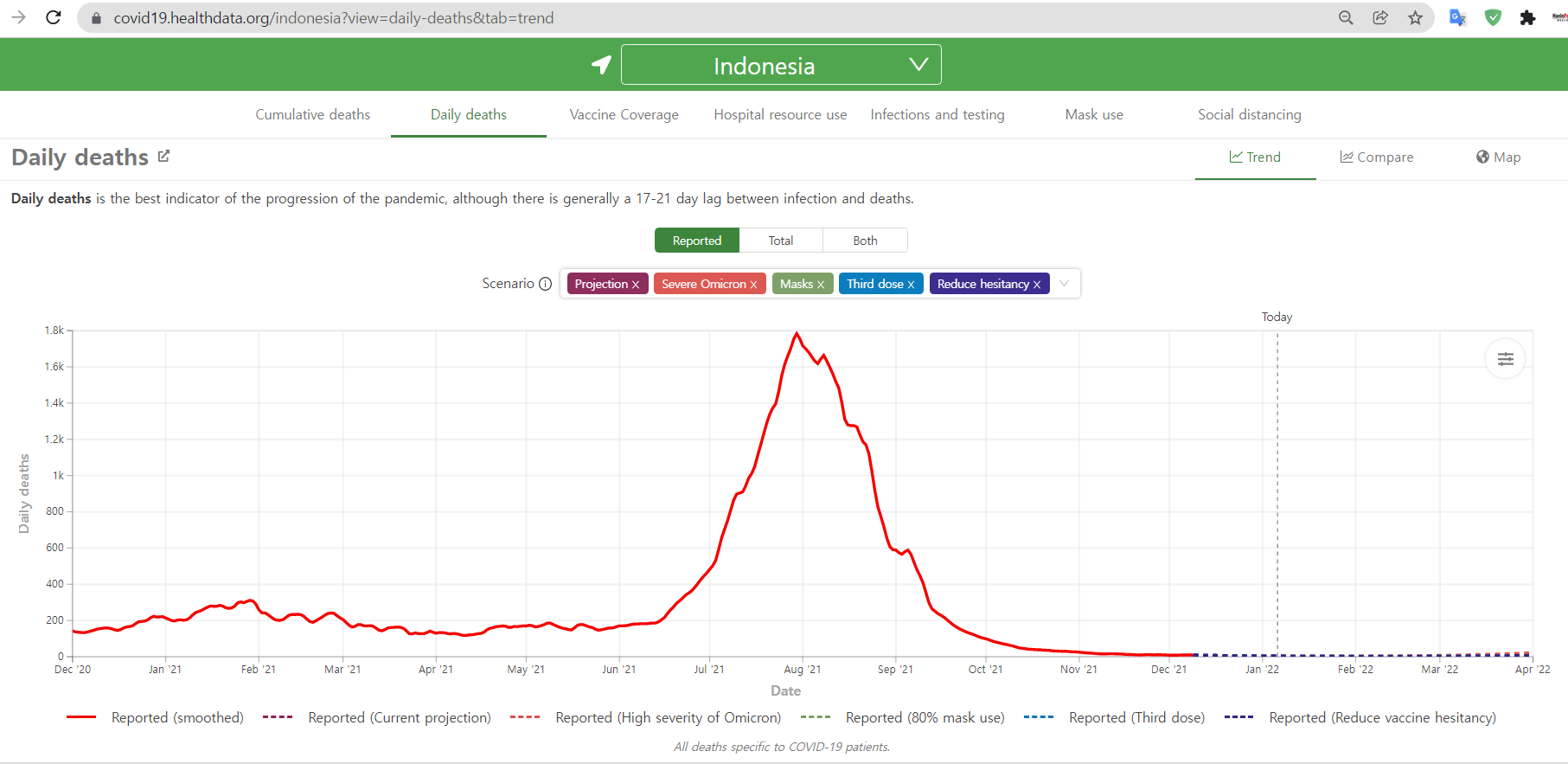
Task: Click the scenario info icon
Action: coord(545,284)
